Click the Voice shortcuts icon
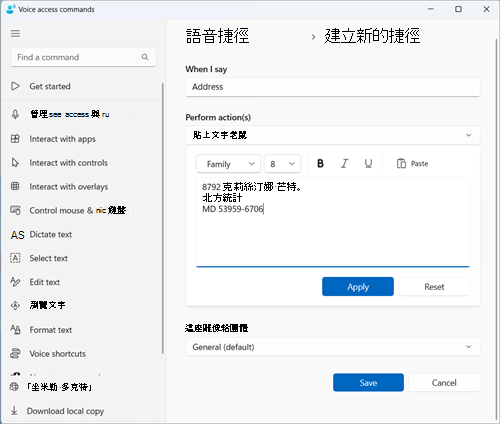 (15, 353)
